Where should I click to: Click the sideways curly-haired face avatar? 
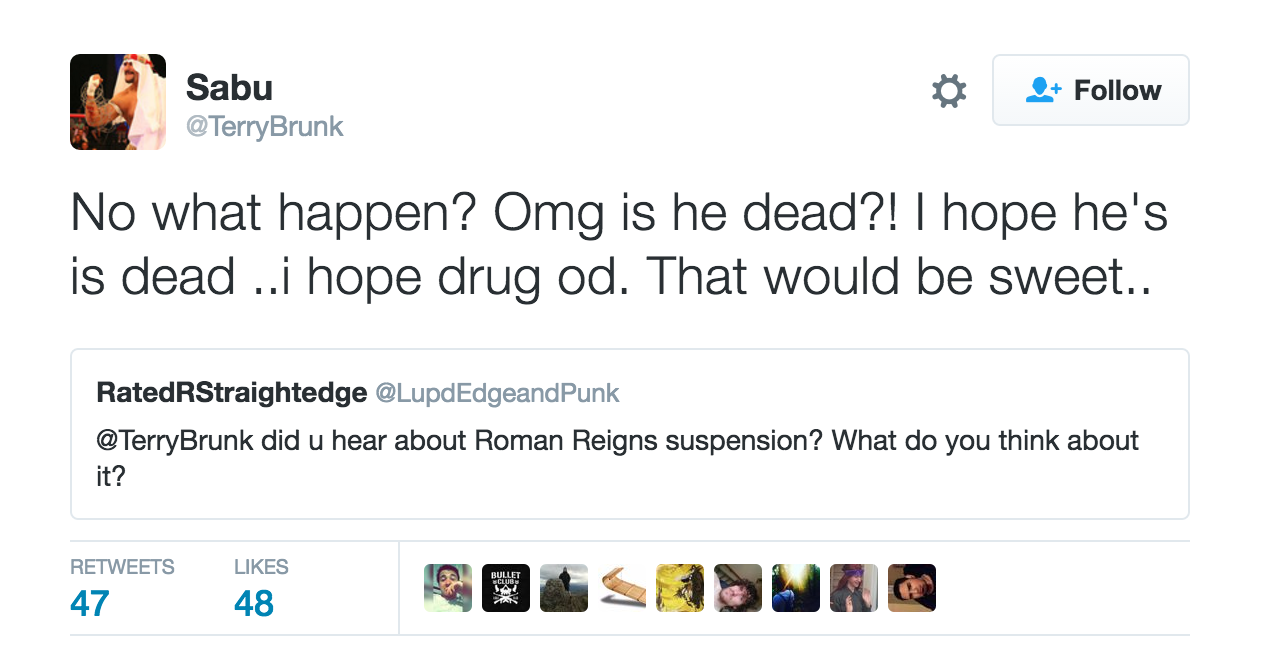pyautogui.click(x=738, y=588)
